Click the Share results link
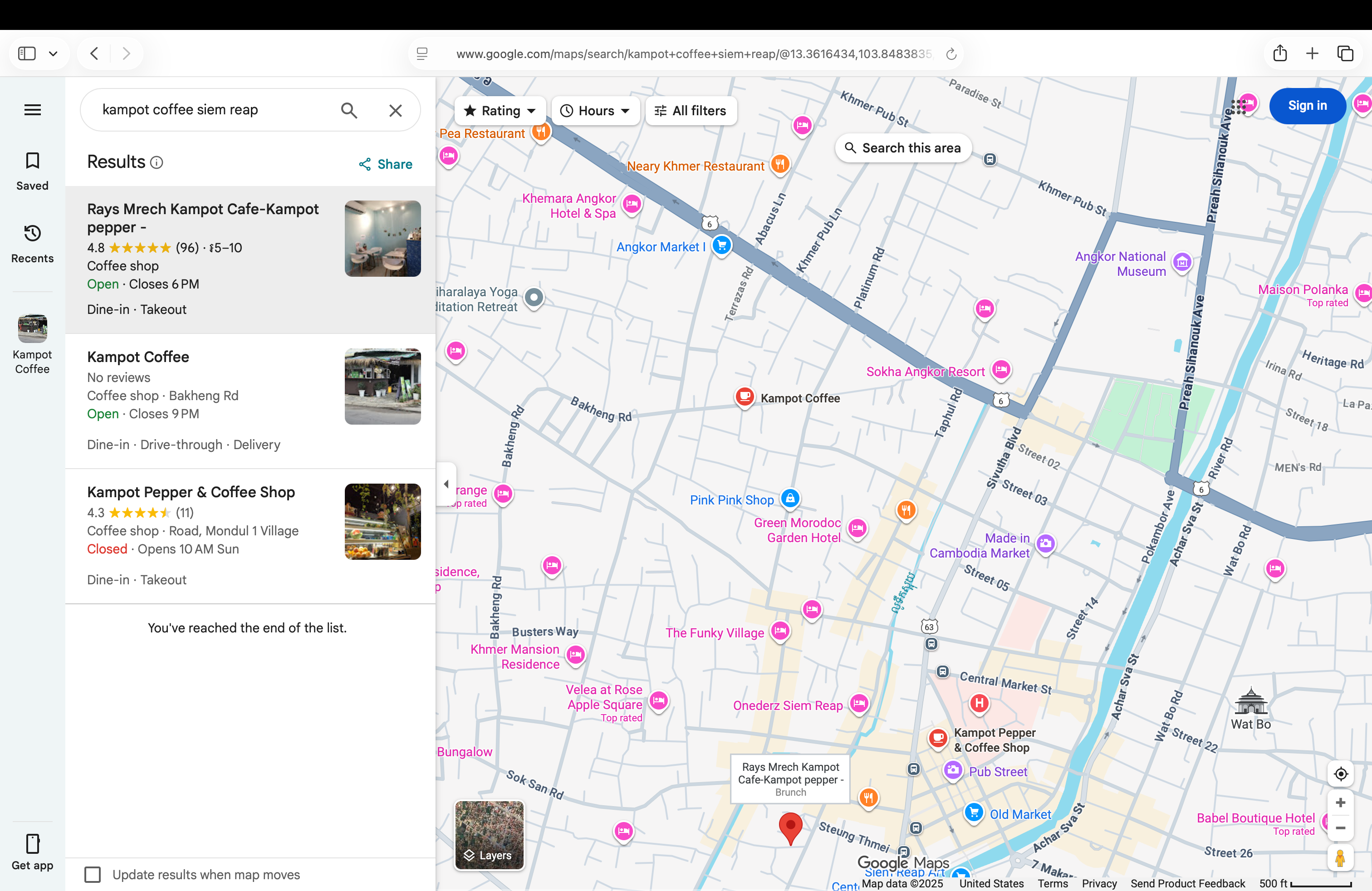 click(x=386, y=164)
